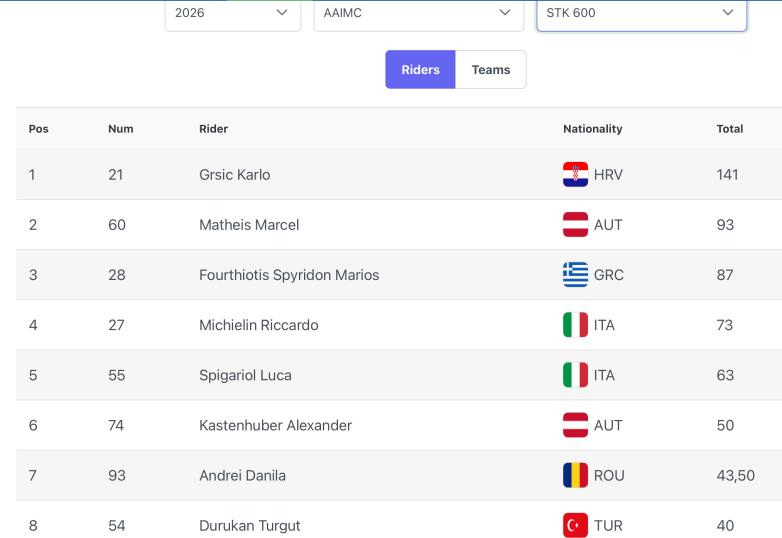
Task: Click the Pos column header
Action: click(38, 129)
